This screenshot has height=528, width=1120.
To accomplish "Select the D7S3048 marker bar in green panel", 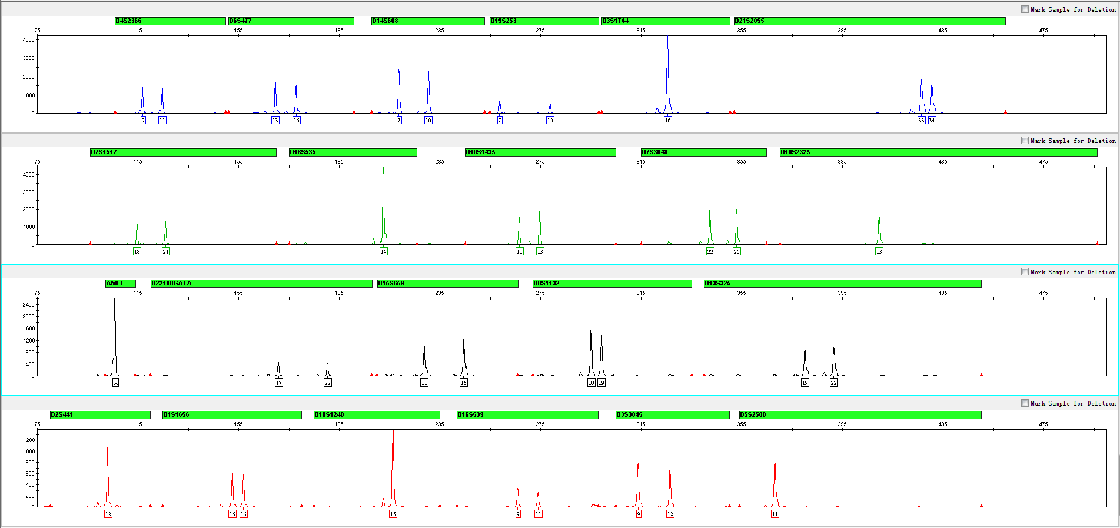I will (x=704, y=152).
